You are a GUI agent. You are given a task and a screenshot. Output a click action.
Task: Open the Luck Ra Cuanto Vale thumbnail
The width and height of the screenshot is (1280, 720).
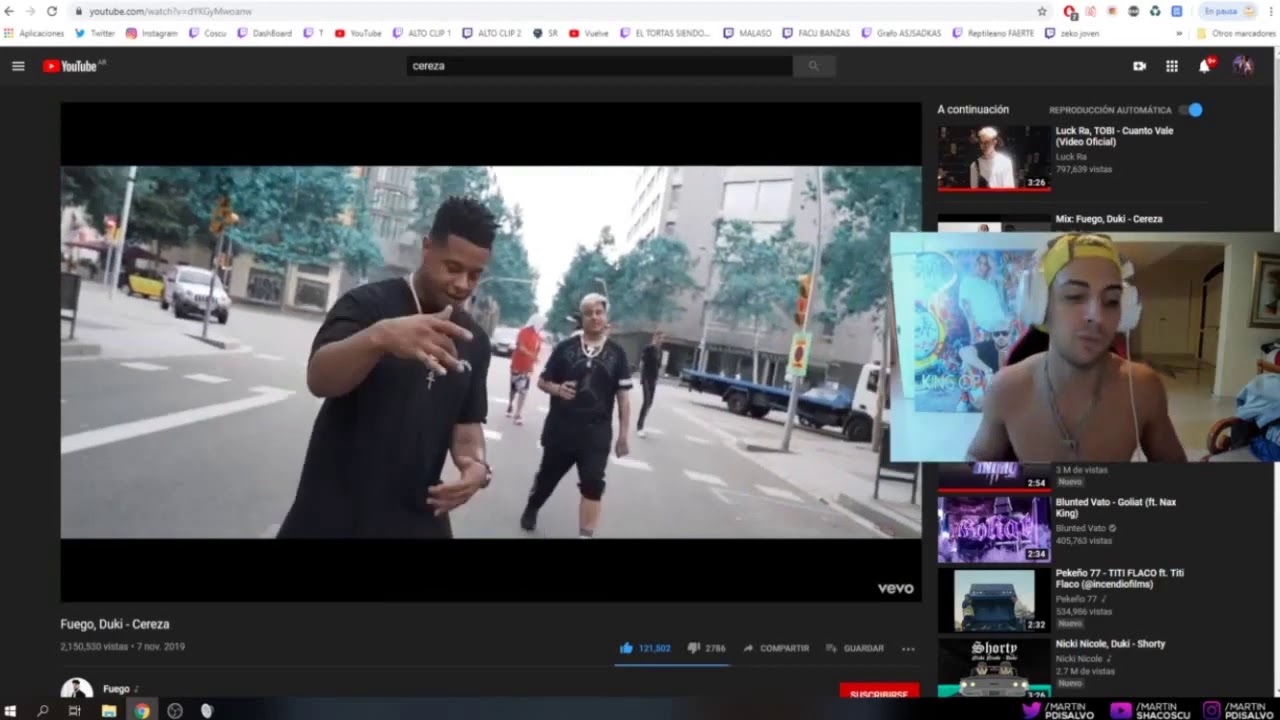coord(994,157)
